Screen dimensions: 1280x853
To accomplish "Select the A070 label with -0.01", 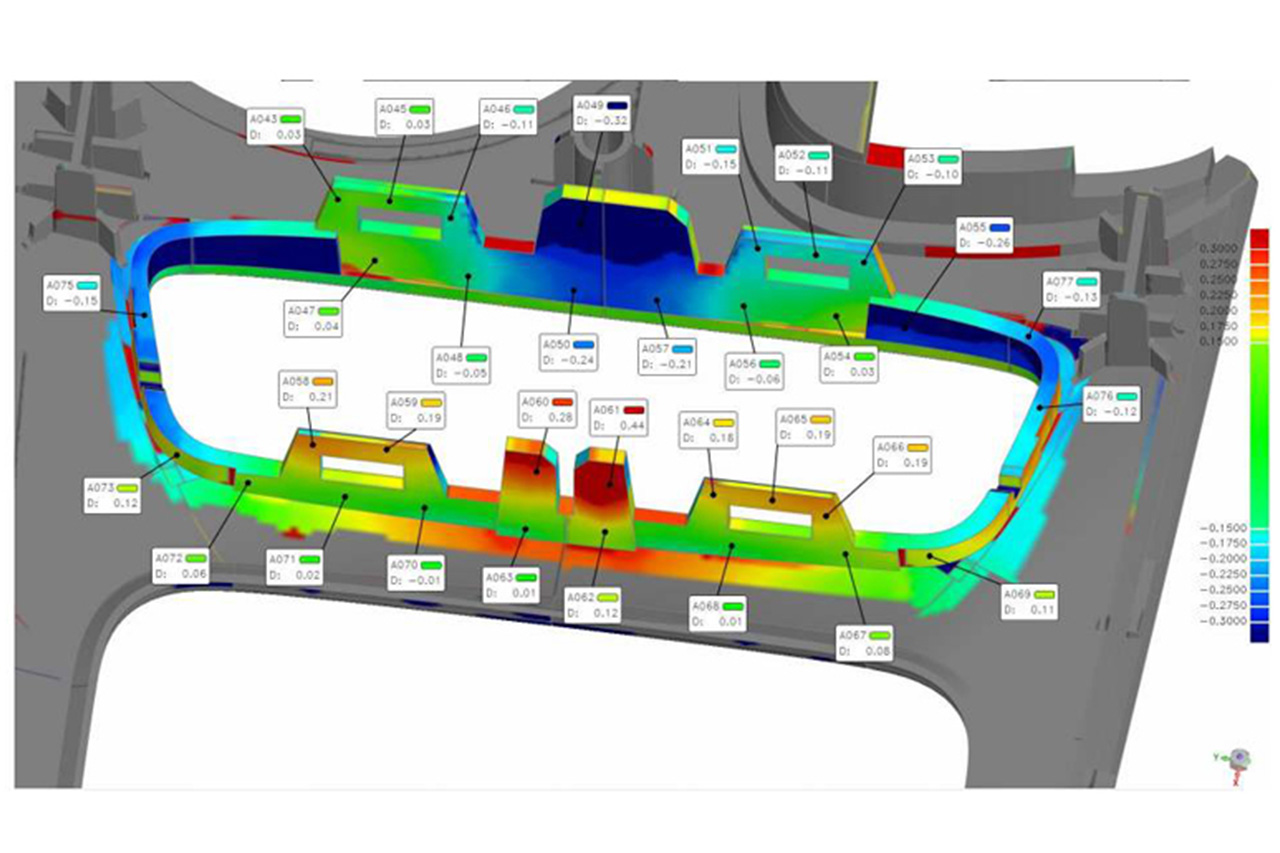I will [417, 573].
